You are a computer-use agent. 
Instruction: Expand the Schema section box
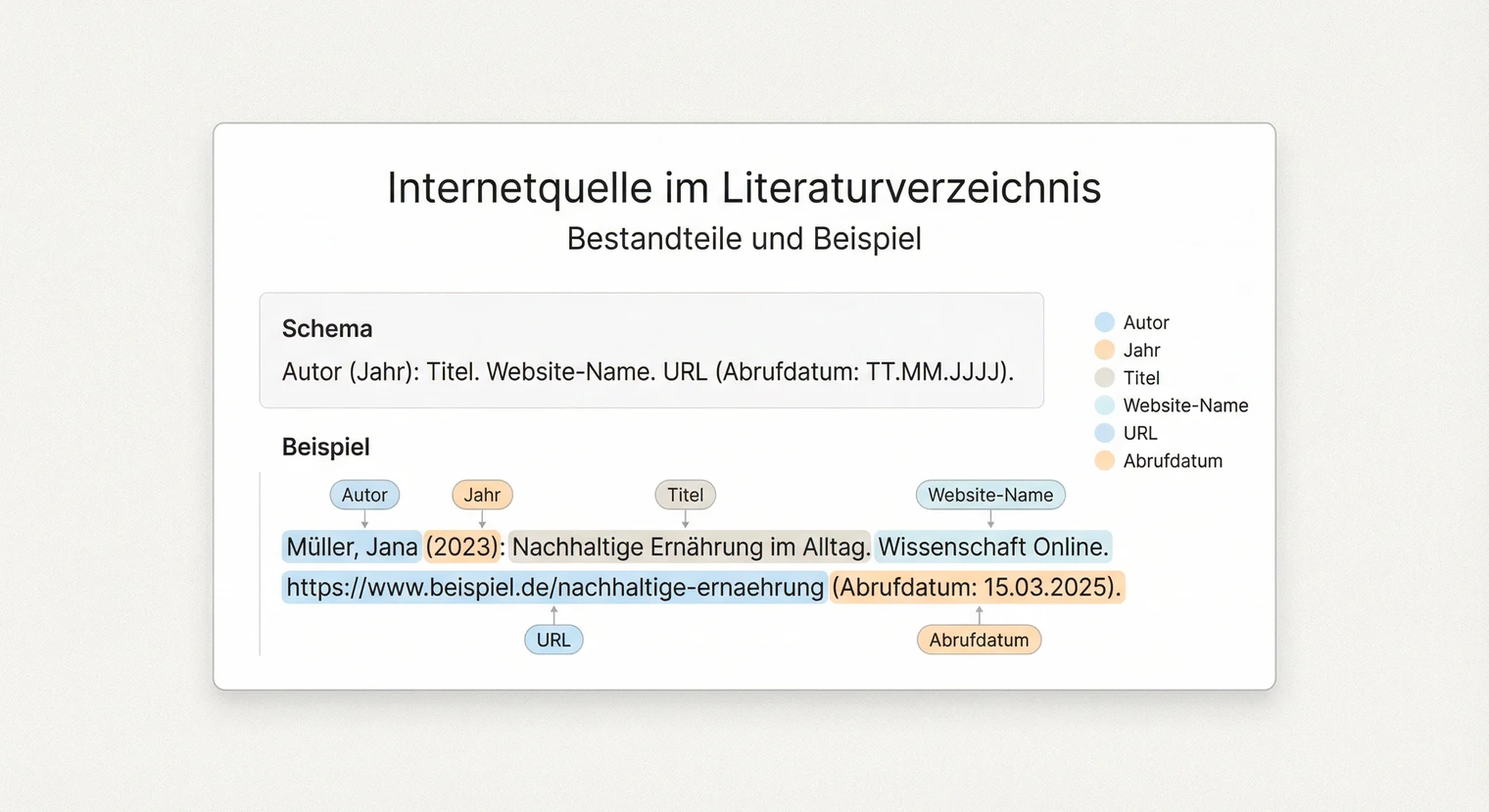pos(650,351)
